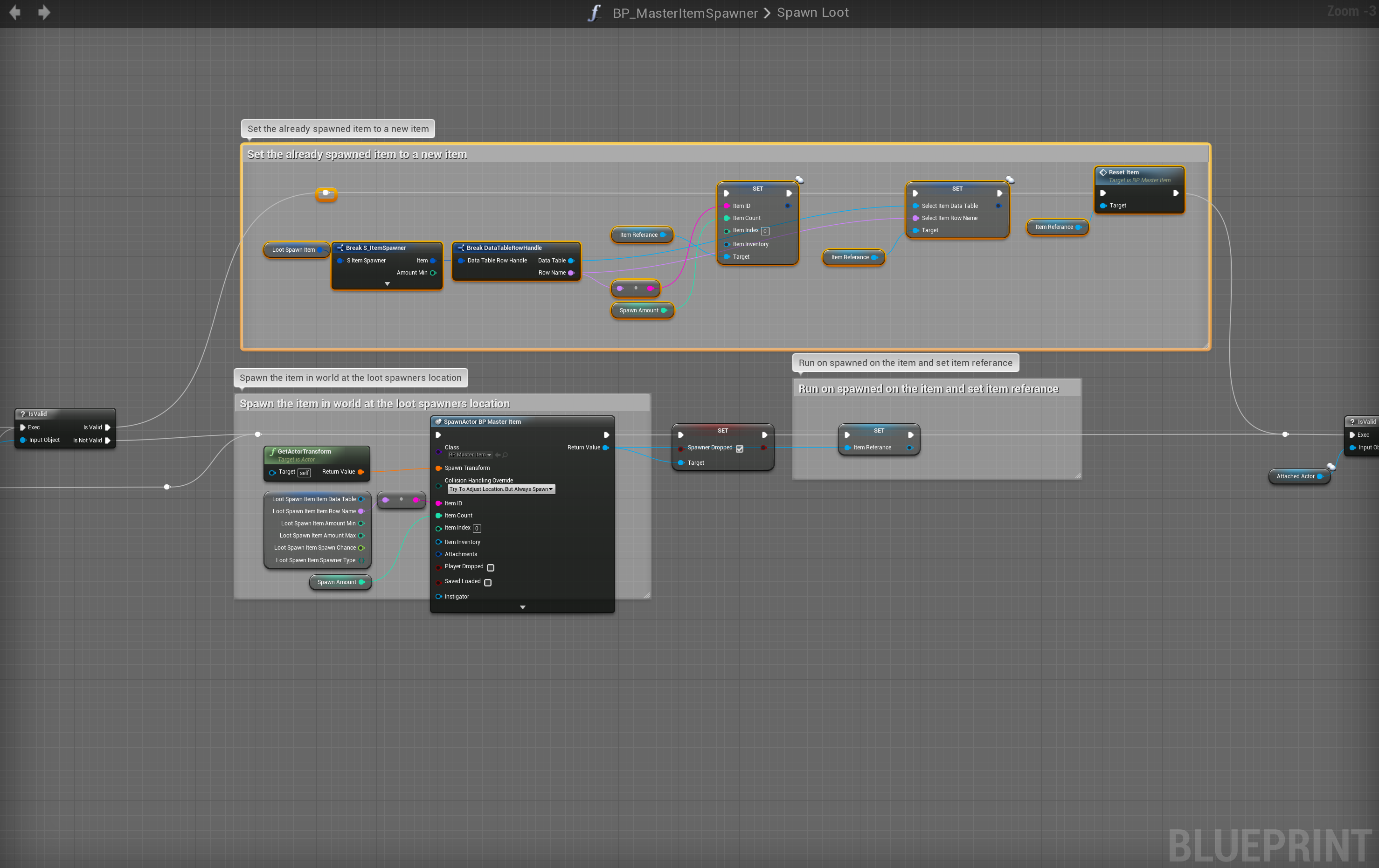
Task: Click the orange Spawn Transform pin
Action: (x=439, y=468)
